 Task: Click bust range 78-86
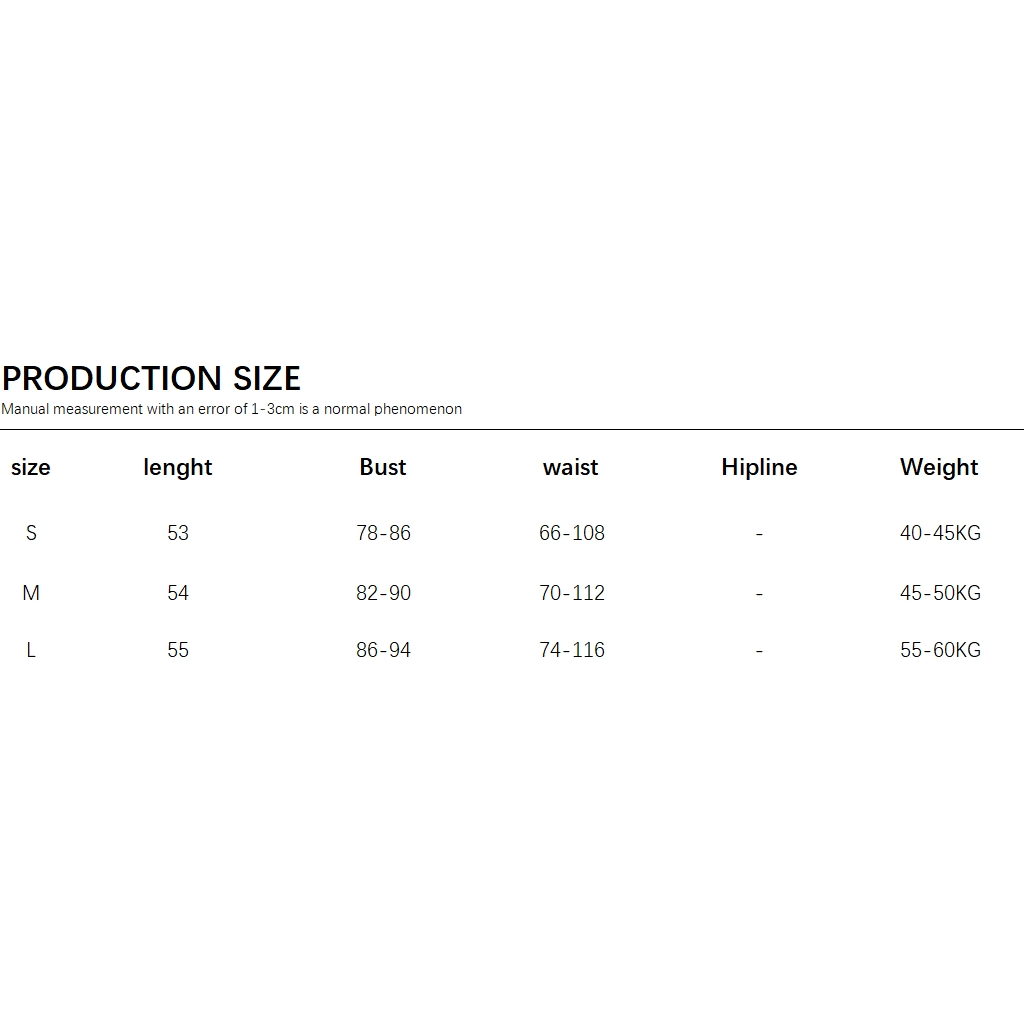384,533
